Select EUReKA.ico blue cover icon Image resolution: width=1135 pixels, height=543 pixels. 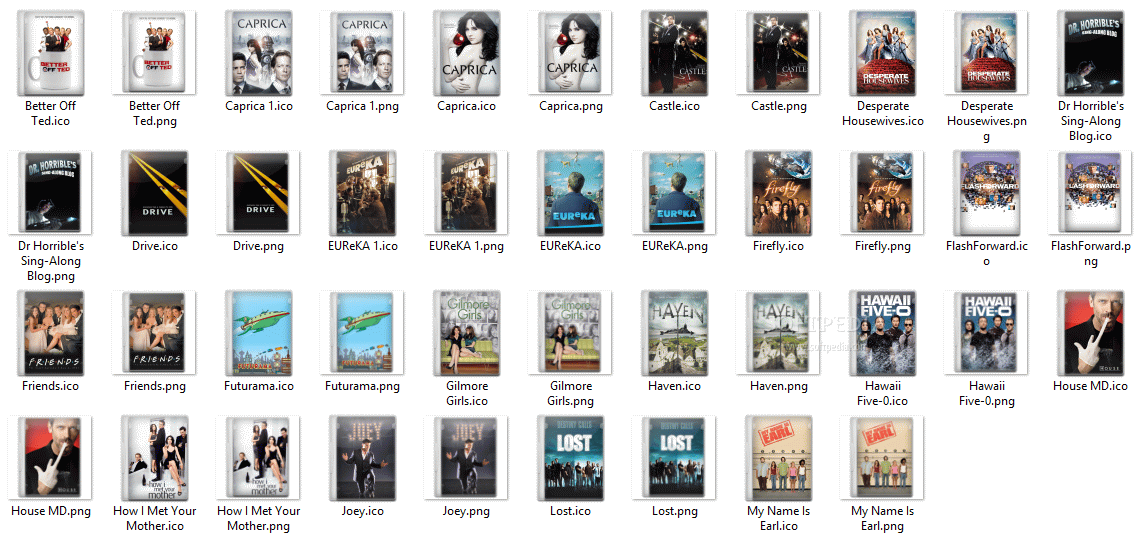coord(571,193)
